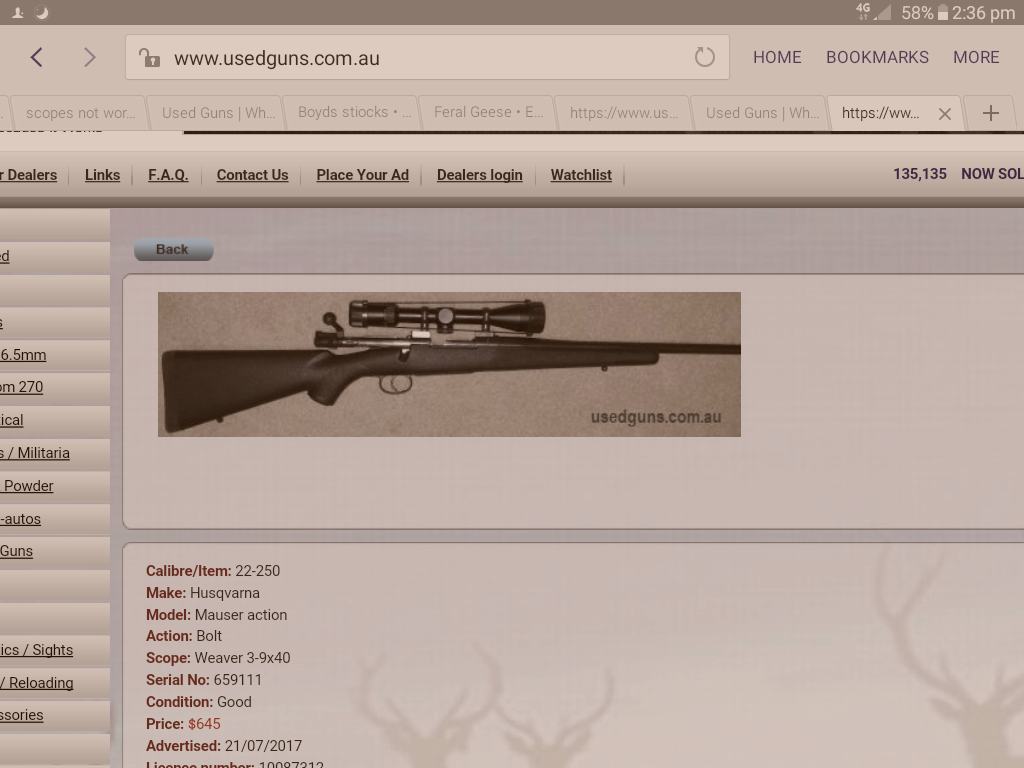Screen dimensions: 1024x768
Task: Tap the Husqvarna rifle photo thumbnail
Action: click(449, 364)
